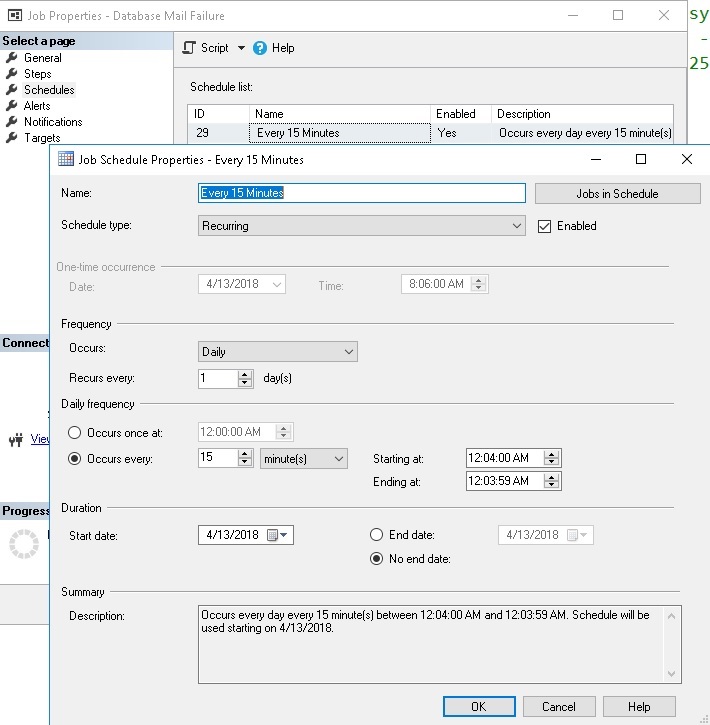Click the schedule Name input field
Viewport: 710px width, 725px height.
(x=361, y=193)
